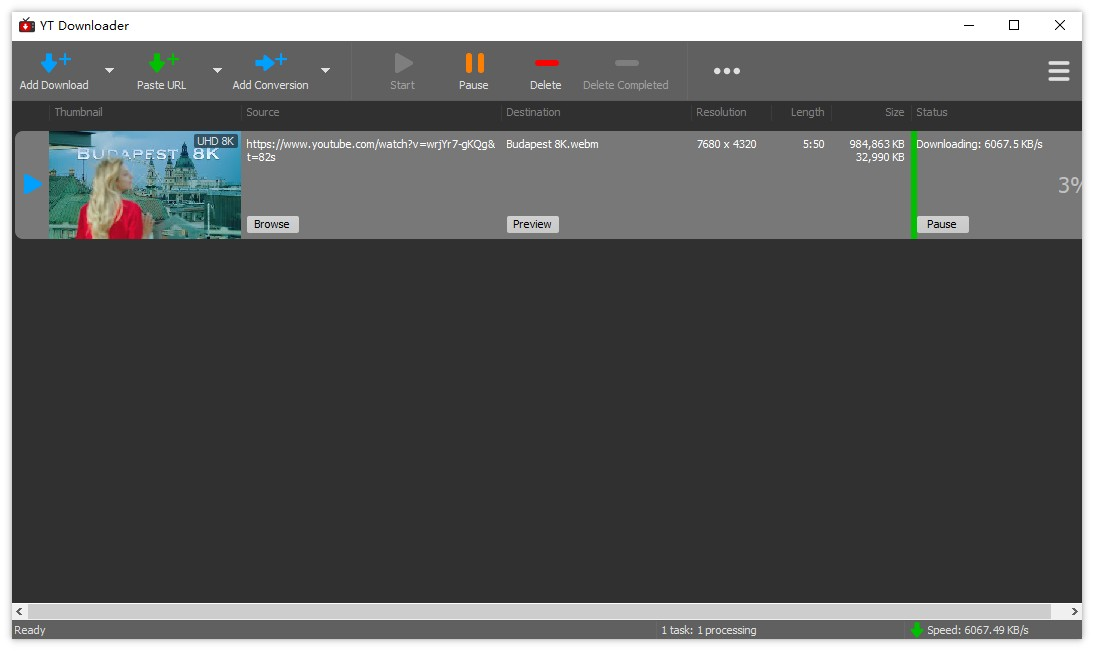Click the Speed: 6067.49 KB/s status text

pyautogui.click(x=977, y=630)
